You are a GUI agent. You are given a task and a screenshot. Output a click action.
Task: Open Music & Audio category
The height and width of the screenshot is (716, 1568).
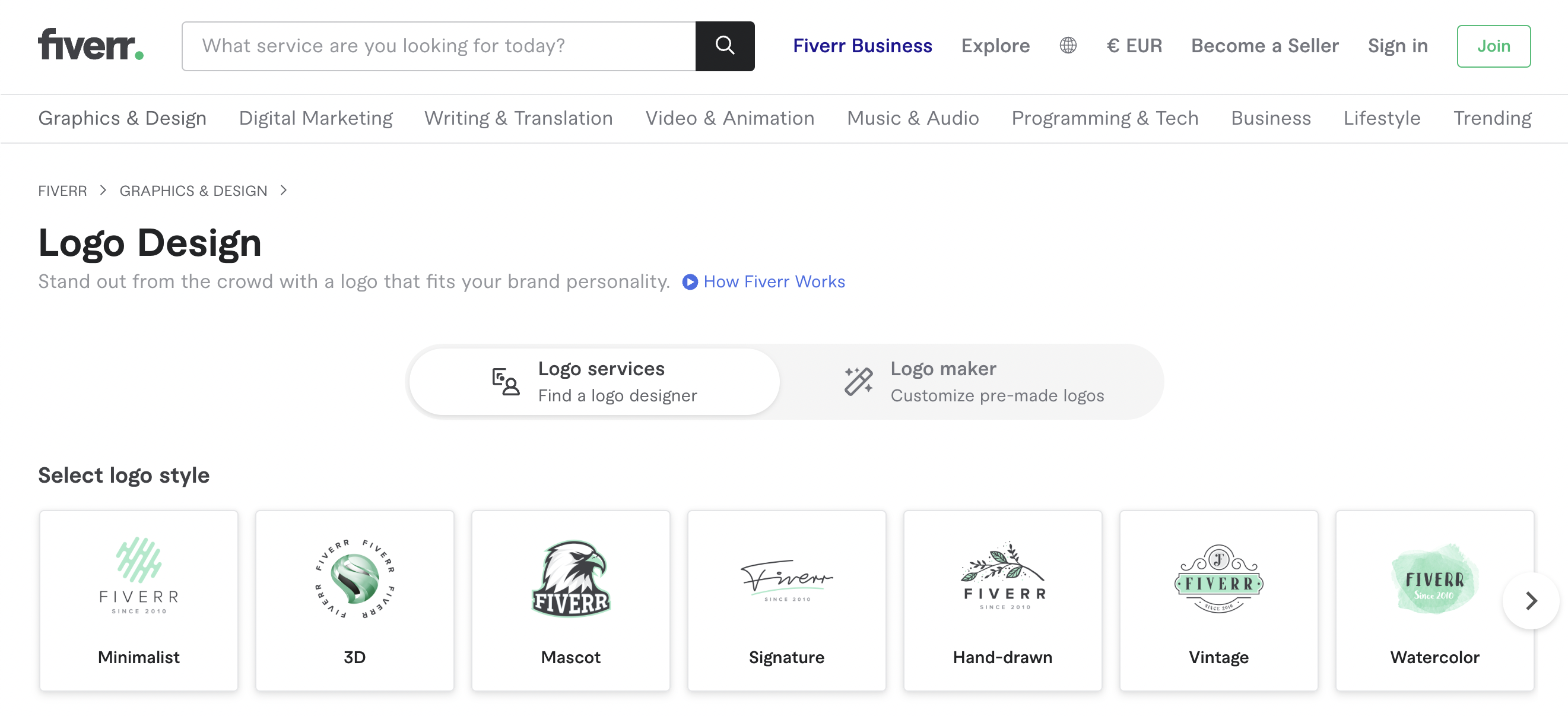(913, 118)
